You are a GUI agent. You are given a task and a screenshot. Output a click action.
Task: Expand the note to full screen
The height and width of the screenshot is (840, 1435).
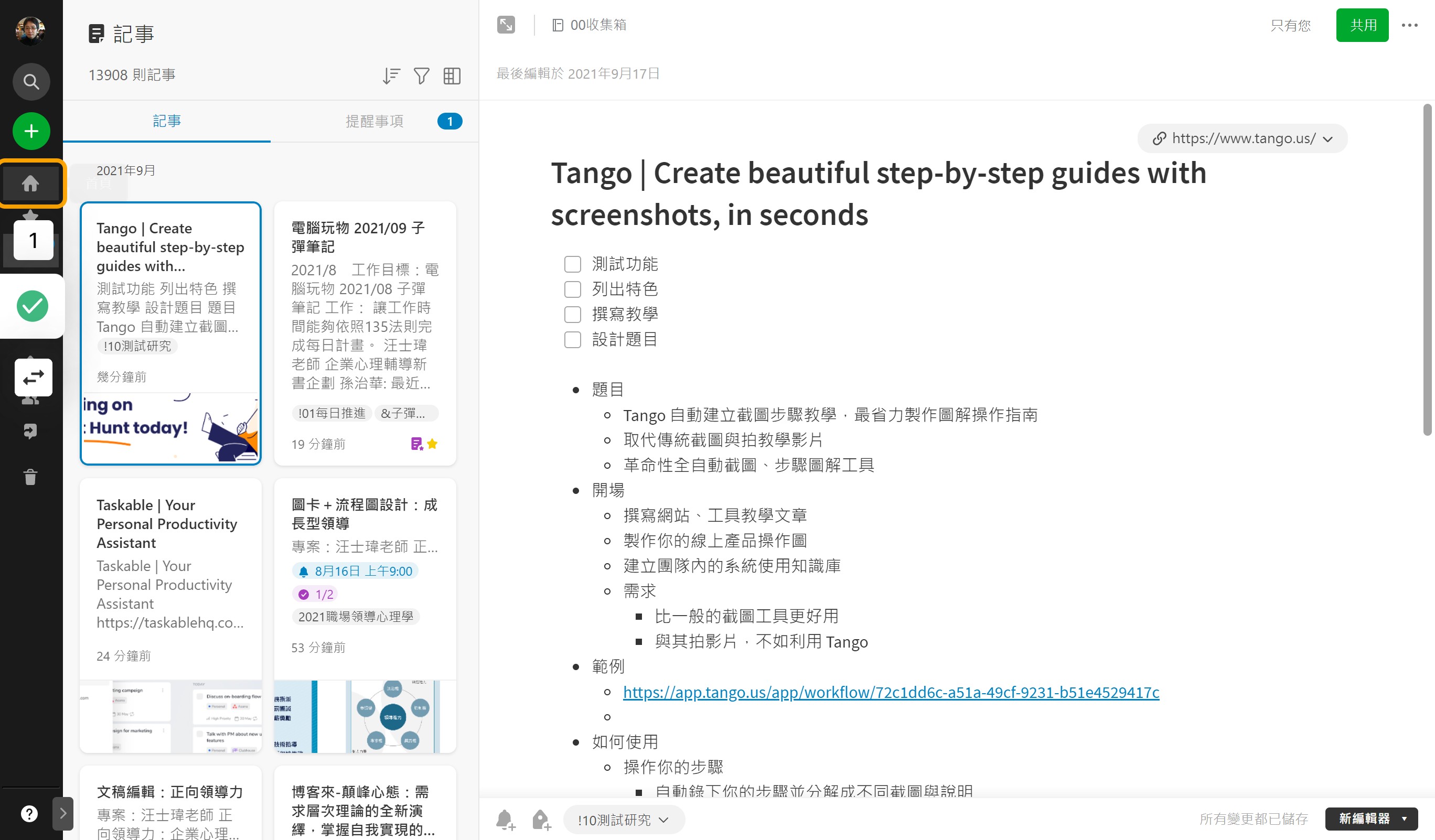pos(506,25)
